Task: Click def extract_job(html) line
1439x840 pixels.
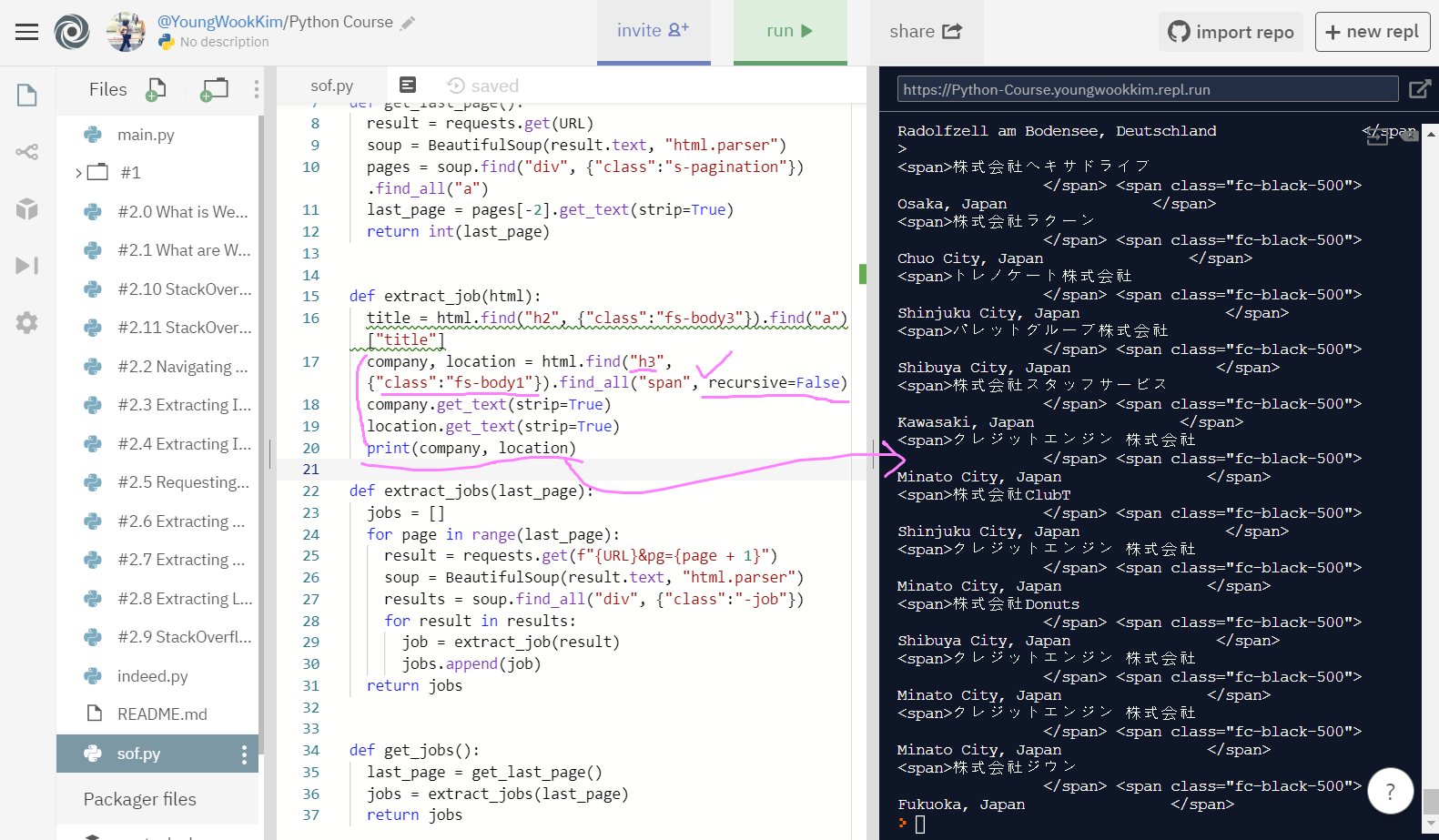Action: 445,296
